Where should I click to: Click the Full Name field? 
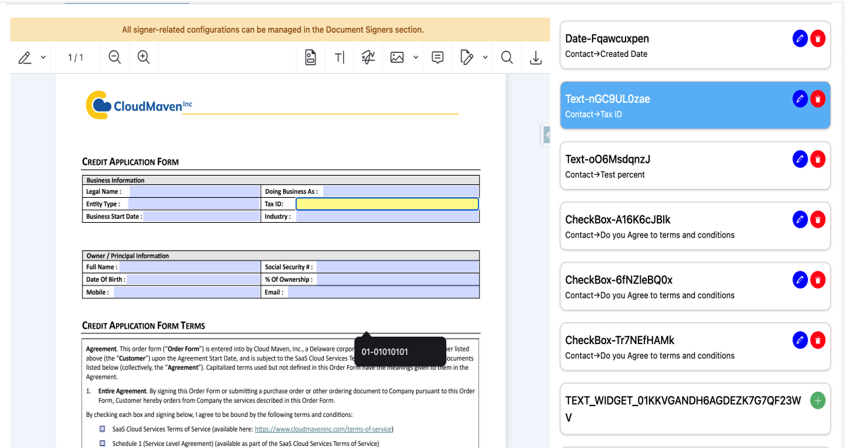click(x=189, y=267)
